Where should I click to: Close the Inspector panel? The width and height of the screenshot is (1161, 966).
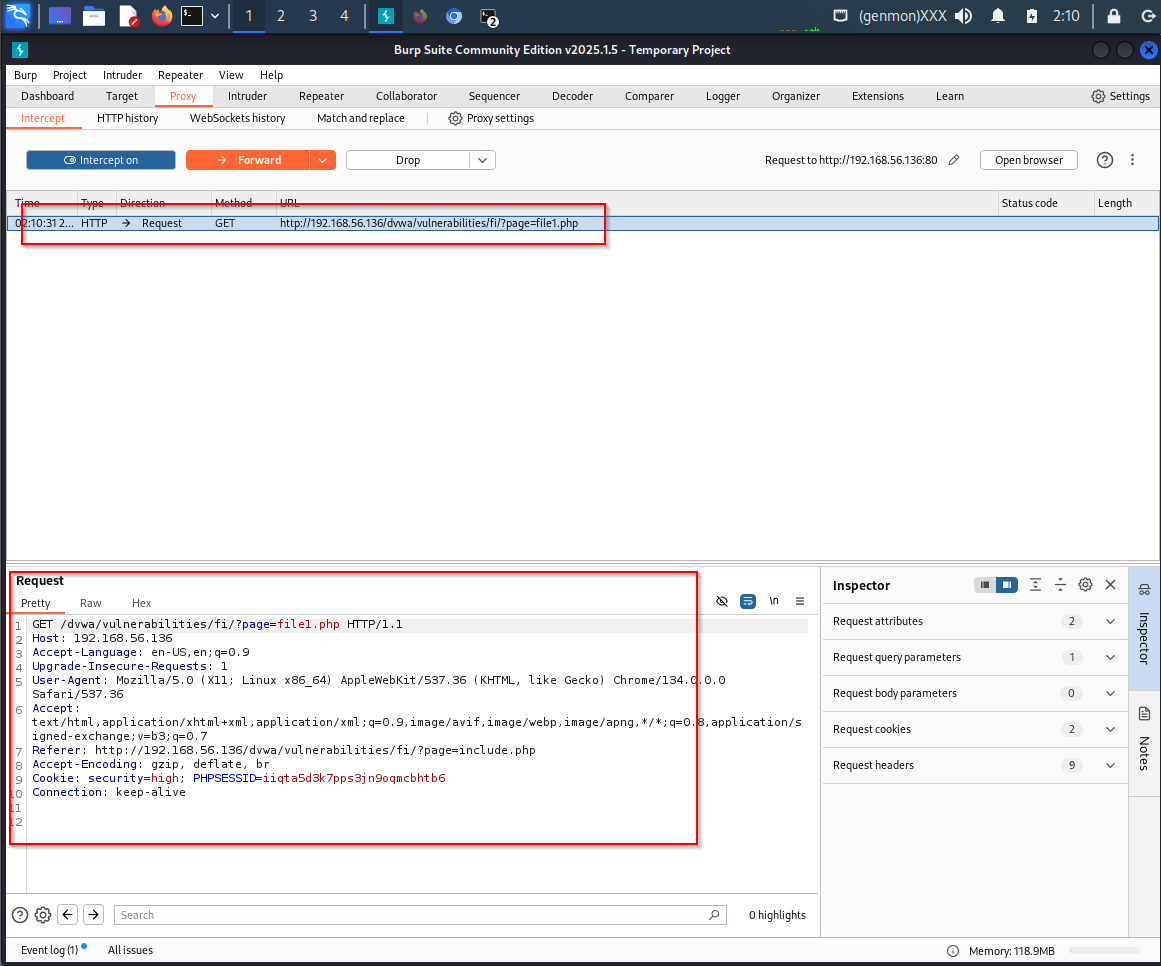pos(1111,585)
